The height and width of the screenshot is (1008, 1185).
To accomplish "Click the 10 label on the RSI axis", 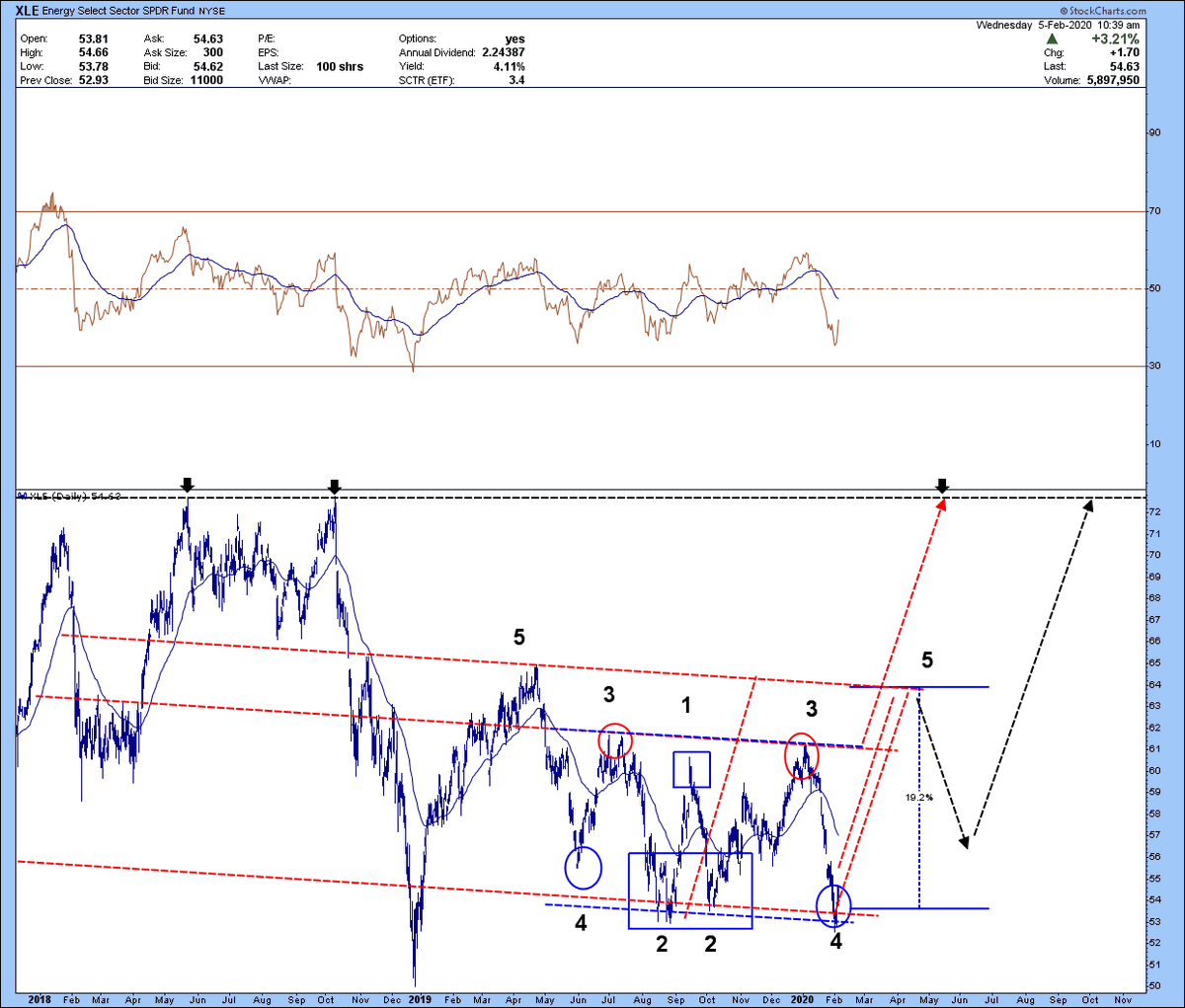I will pyautogui.click(x=1153, y=443).
